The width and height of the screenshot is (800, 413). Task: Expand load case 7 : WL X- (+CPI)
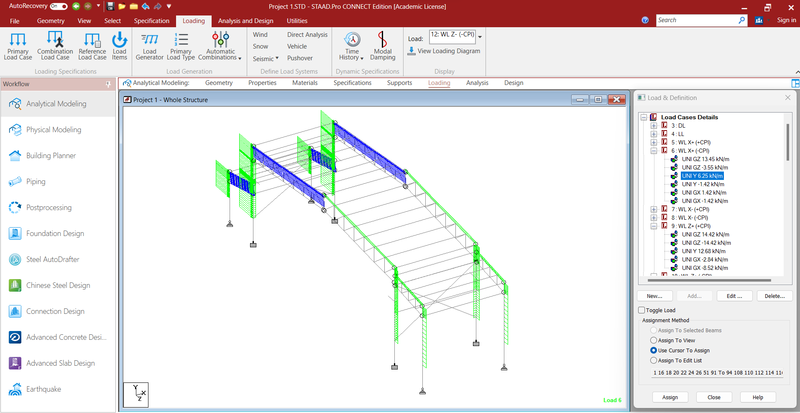click(x=654, y=209)
